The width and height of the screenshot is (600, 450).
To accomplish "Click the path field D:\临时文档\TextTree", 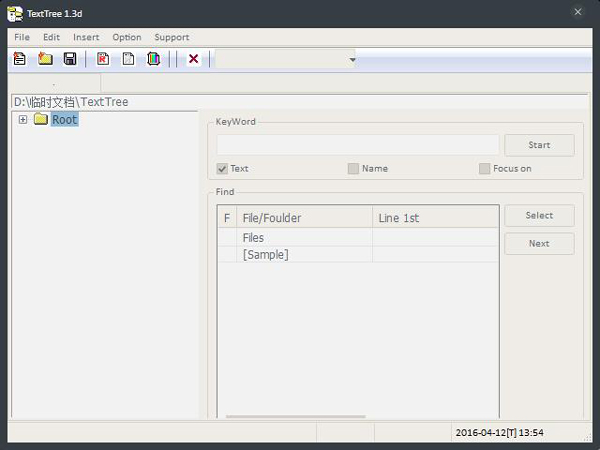I will [x=299, y=102].
